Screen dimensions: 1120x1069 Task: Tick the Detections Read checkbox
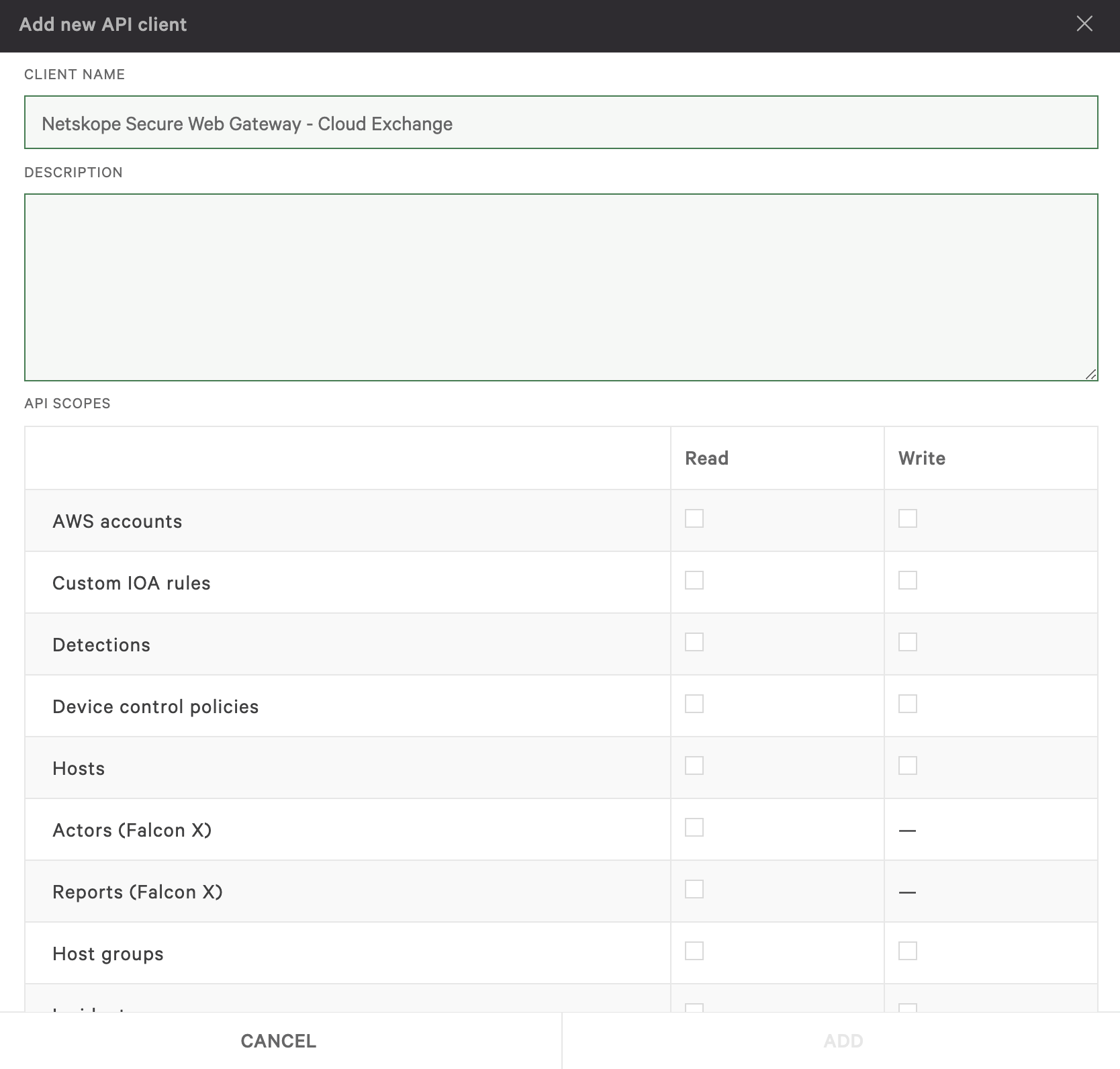[694, 642]
